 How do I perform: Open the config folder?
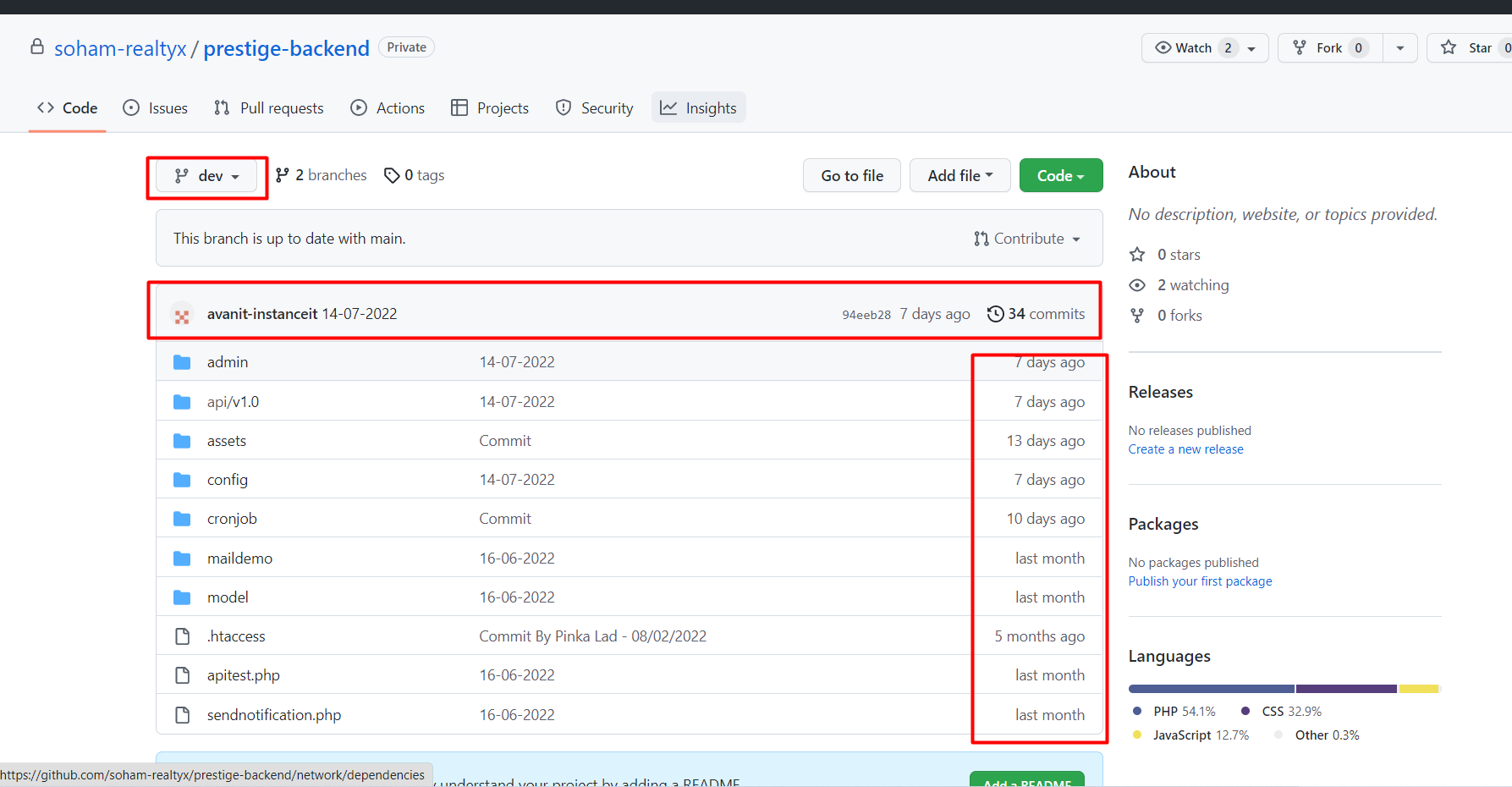point(228,480)
